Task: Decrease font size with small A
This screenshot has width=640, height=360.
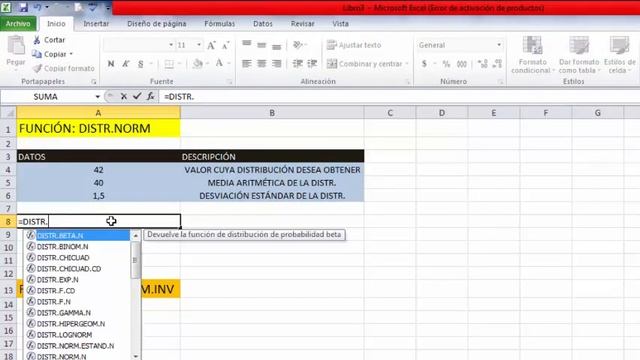Action: click(x=225, y=45)
